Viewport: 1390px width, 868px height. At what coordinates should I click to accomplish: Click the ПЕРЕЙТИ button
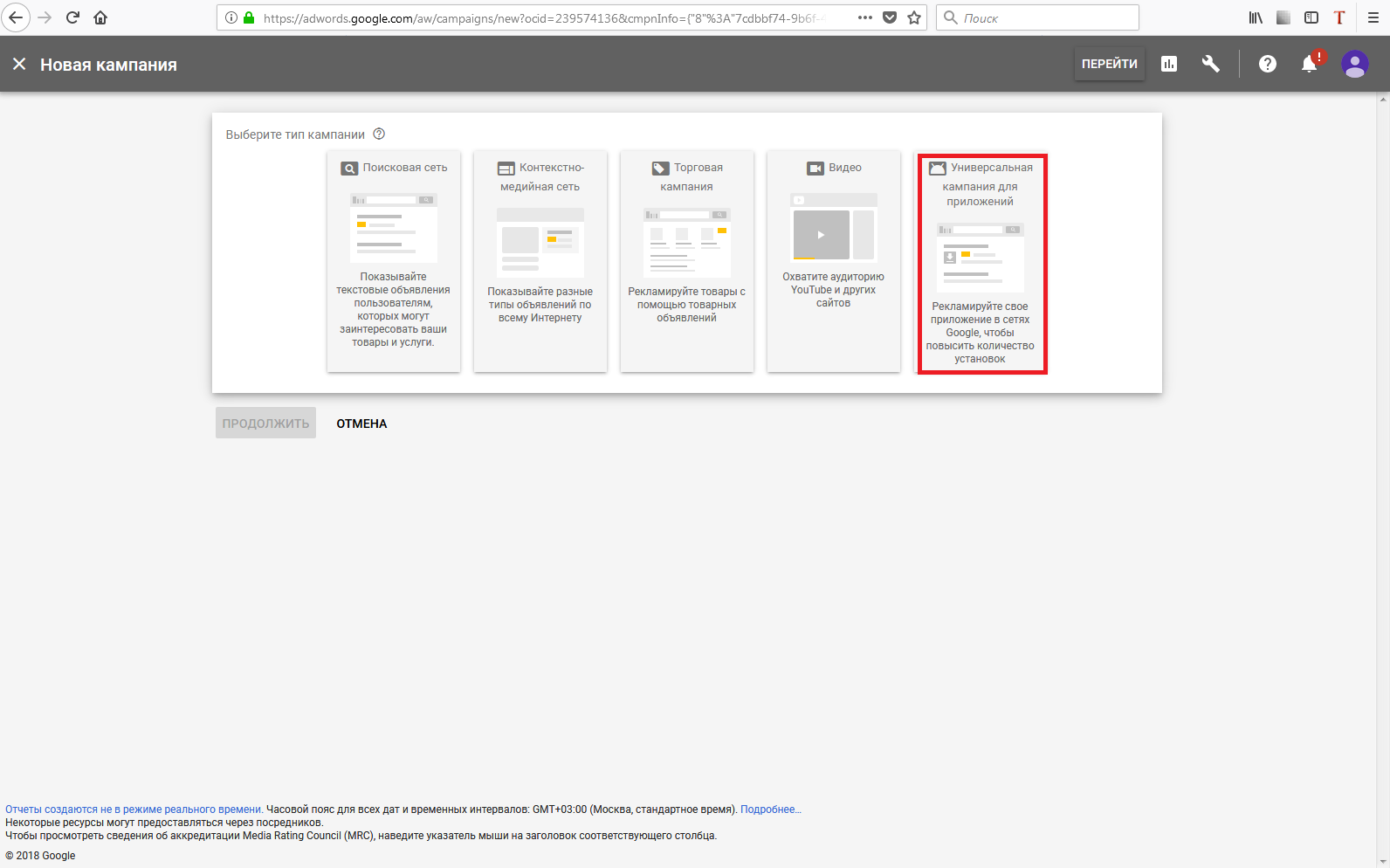(1110, 64)
